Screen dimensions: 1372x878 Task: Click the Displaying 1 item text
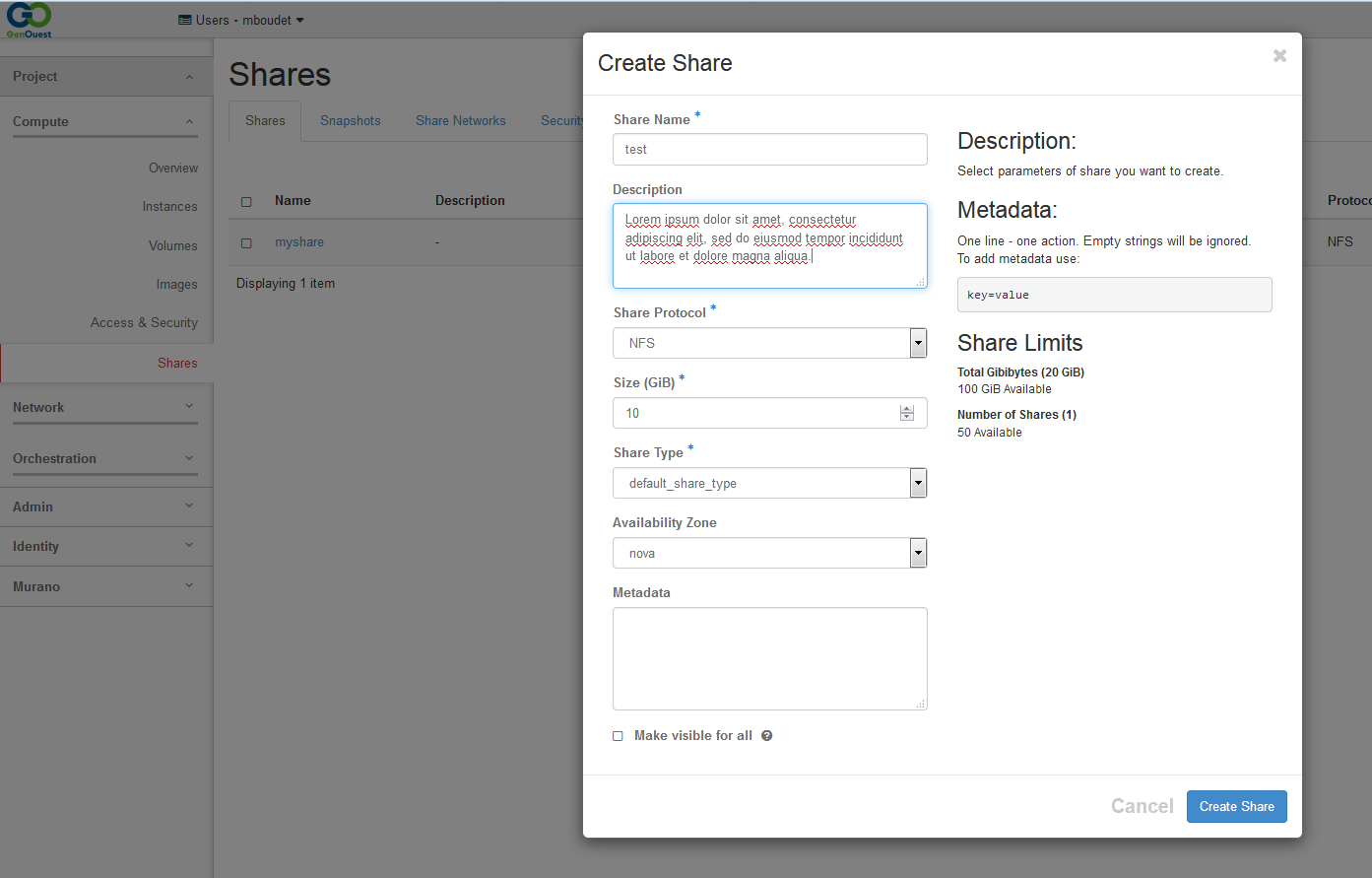point(286,284)
